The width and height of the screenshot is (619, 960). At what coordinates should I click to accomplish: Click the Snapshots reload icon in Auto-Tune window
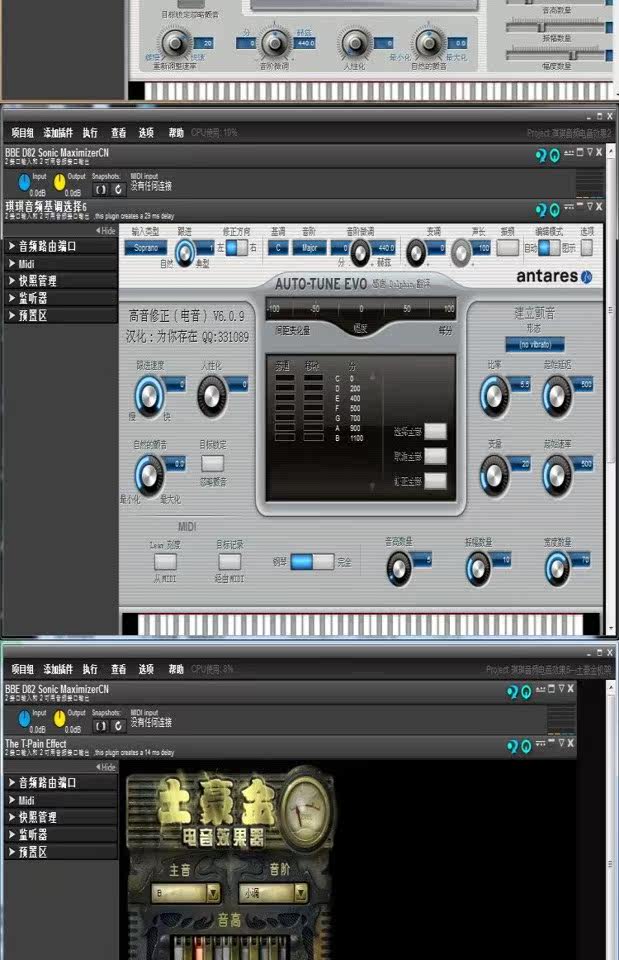[x=118, y=189]
